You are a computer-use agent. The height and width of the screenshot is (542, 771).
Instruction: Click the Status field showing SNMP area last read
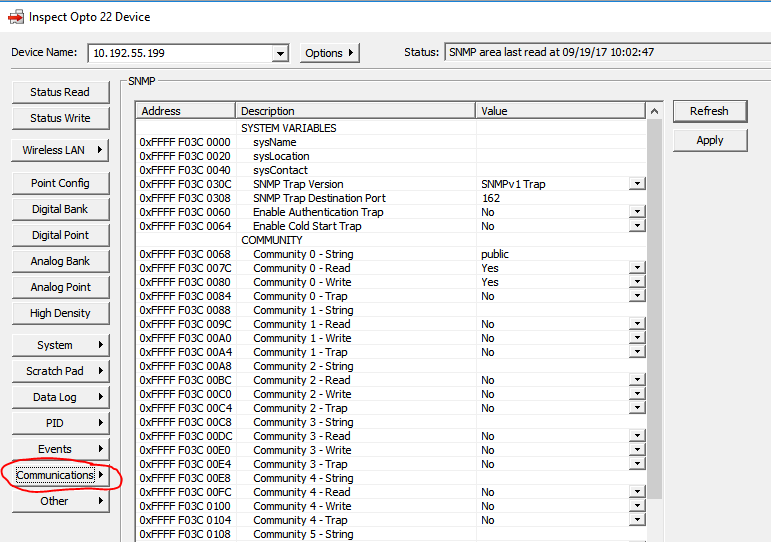(x=607, y=52)
